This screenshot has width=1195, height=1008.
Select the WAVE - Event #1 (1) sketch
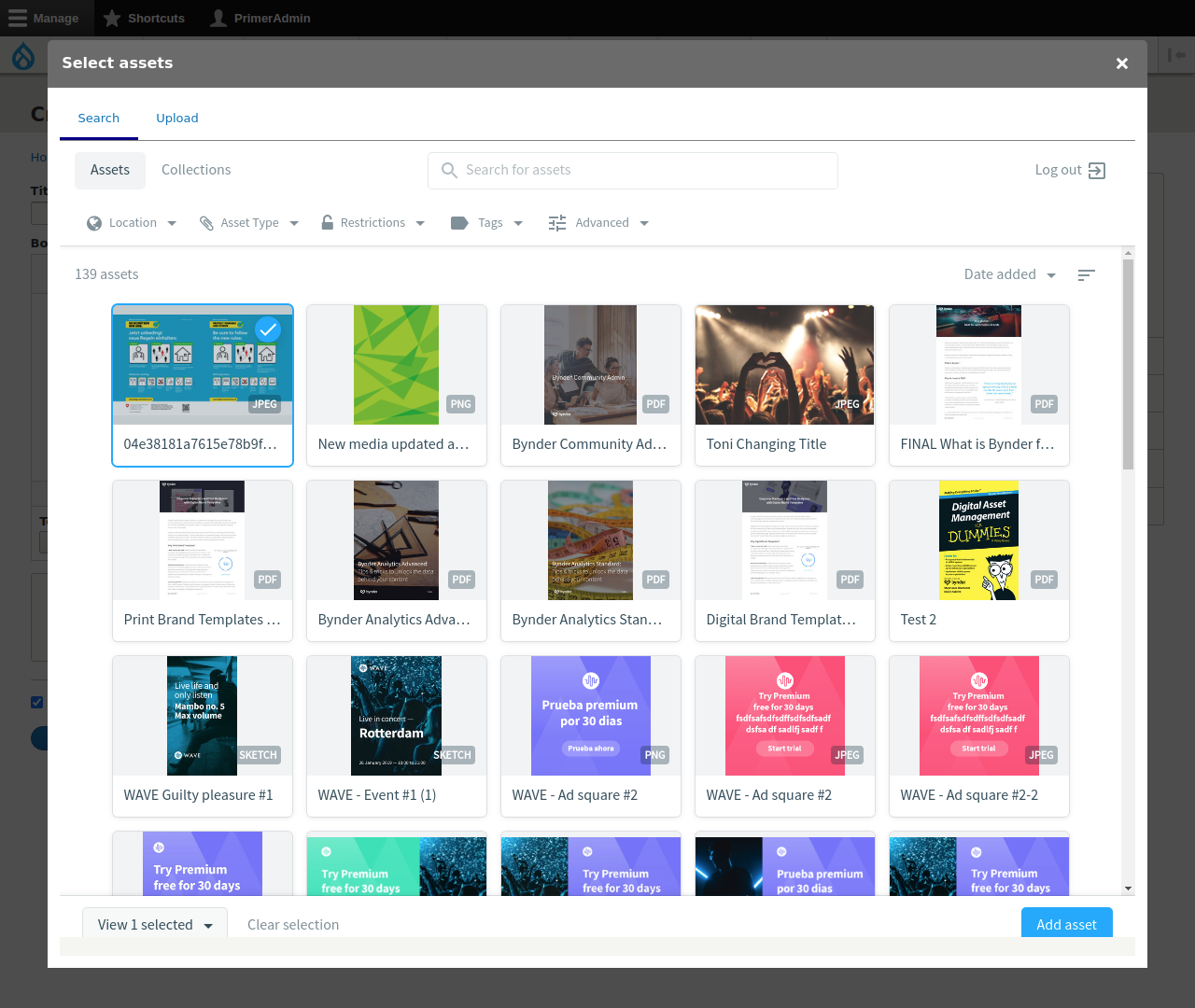point(397,735)
